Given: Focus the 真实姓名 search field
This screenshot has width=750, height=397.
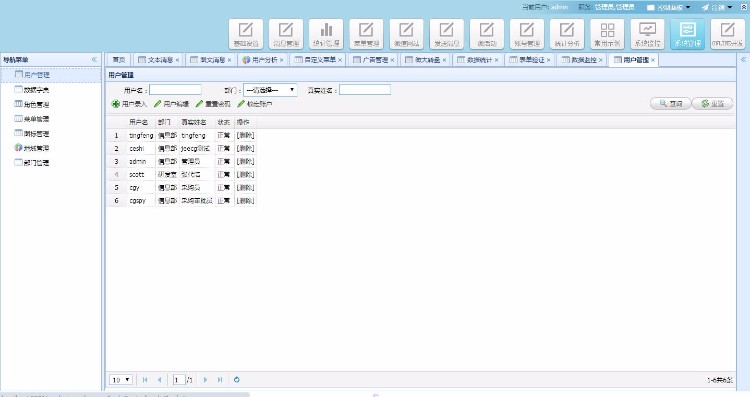Looking at the screenshot, I should pyautogui.click(x=365, y=90).
